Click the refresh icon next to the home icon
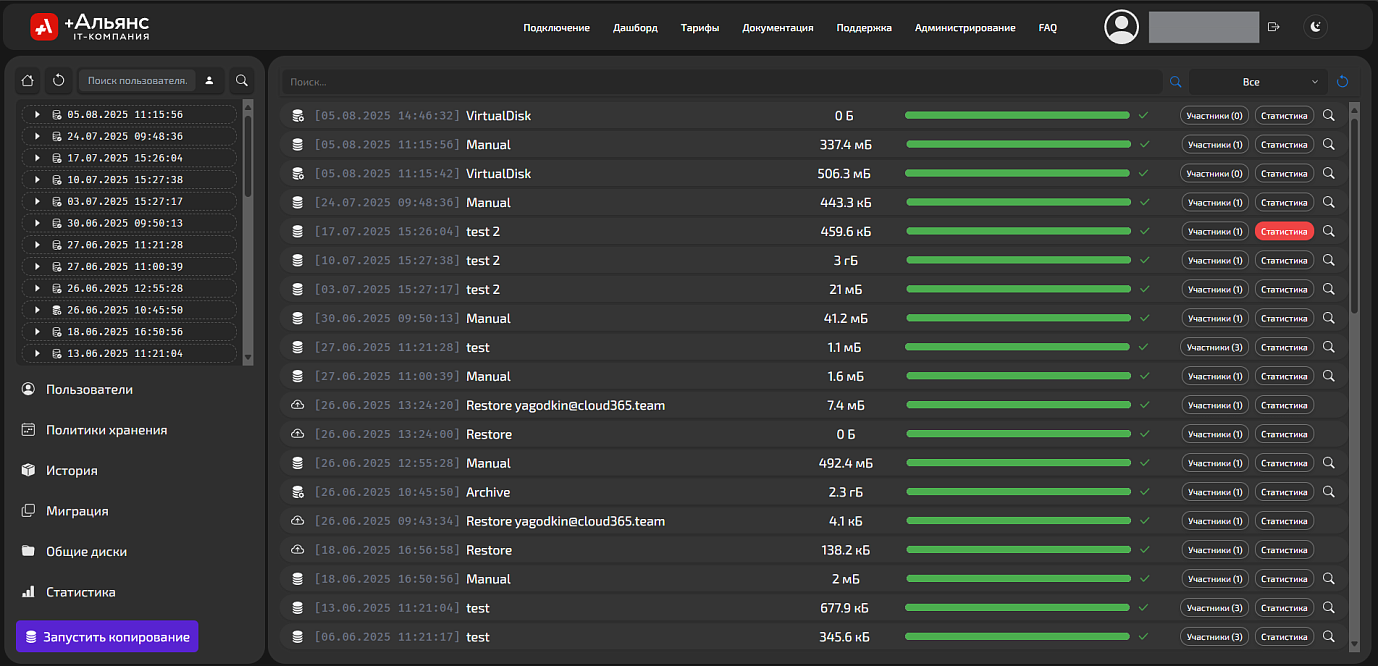 [59, 80]
